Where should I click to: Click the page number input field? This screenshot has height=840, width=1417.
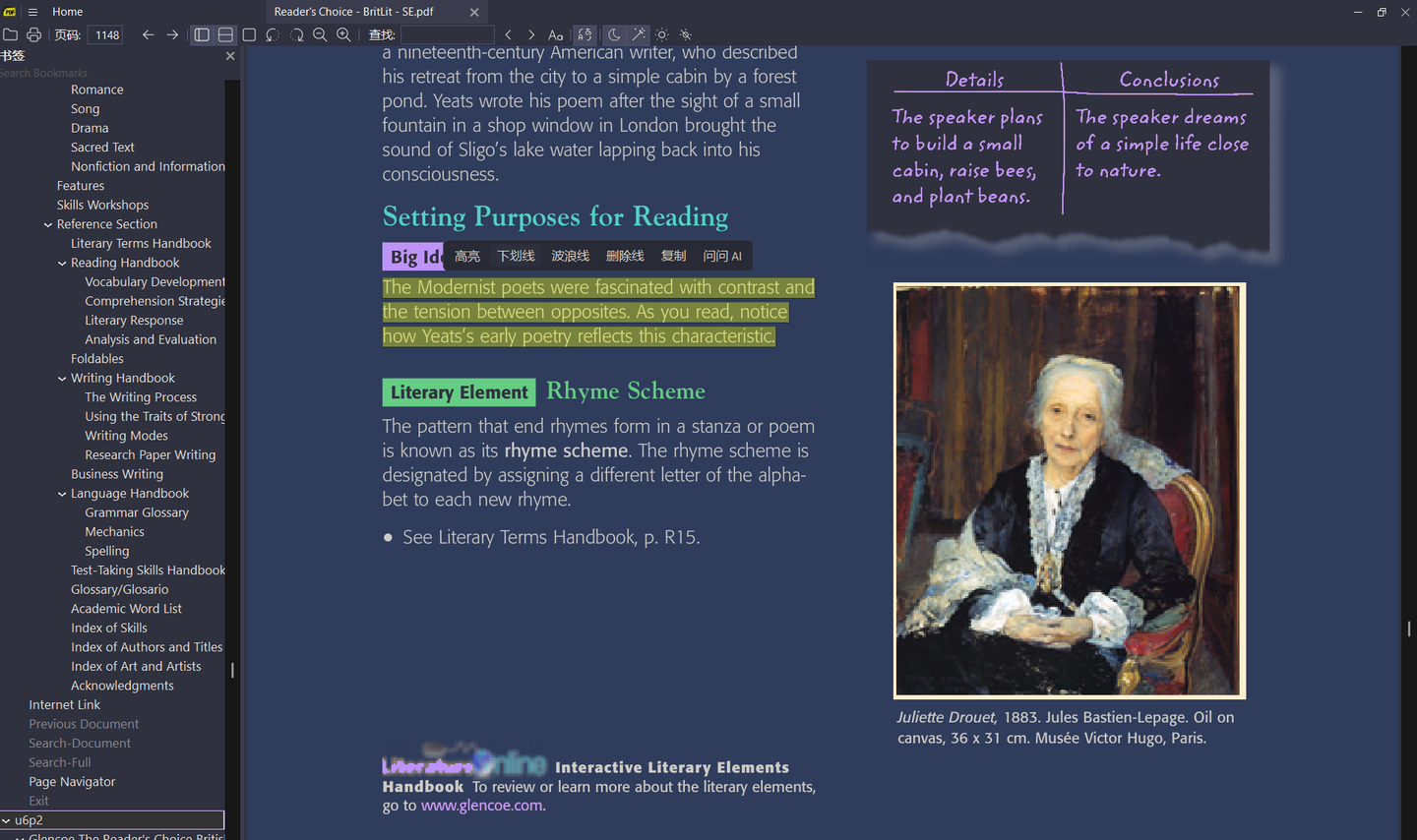(x=107, y=34)
